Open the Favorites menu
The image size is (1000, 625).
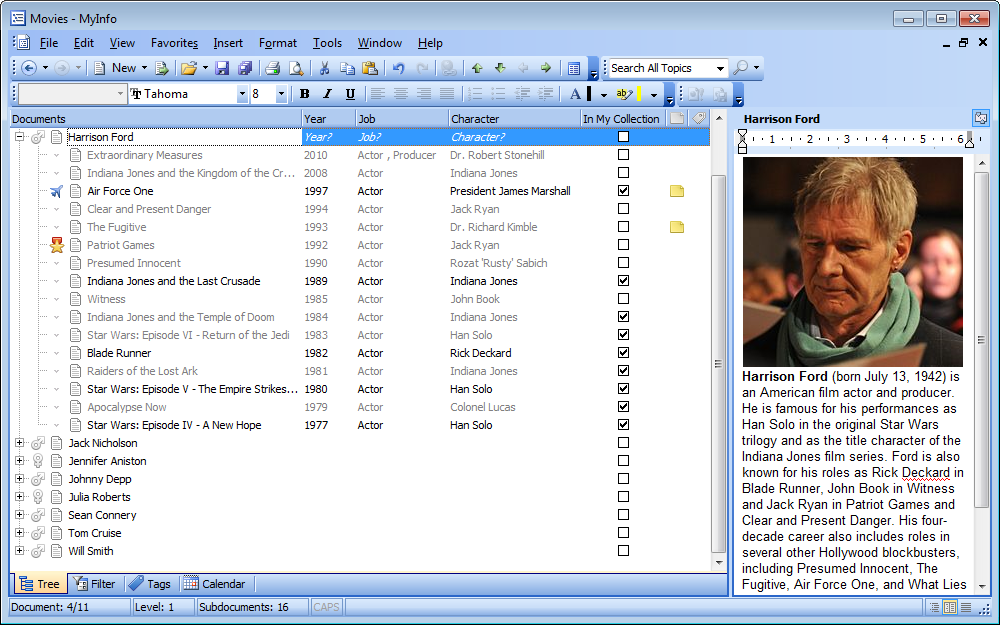click(x=174, y=43)
